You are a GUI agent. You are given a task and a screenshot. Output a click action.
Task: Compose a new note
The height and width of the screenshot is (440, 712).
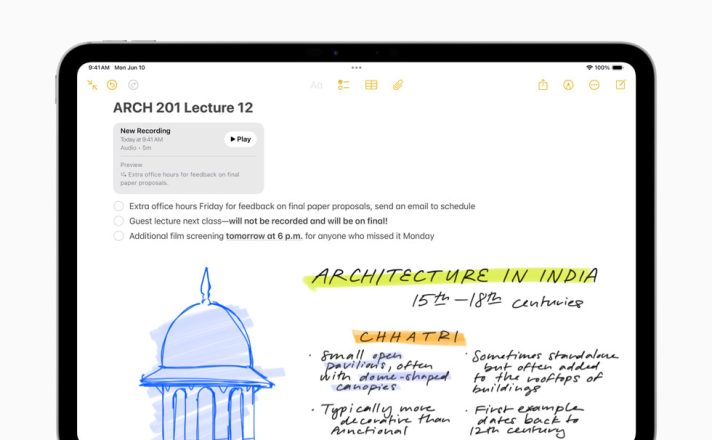pyautogui.click(x=620, y=84)
